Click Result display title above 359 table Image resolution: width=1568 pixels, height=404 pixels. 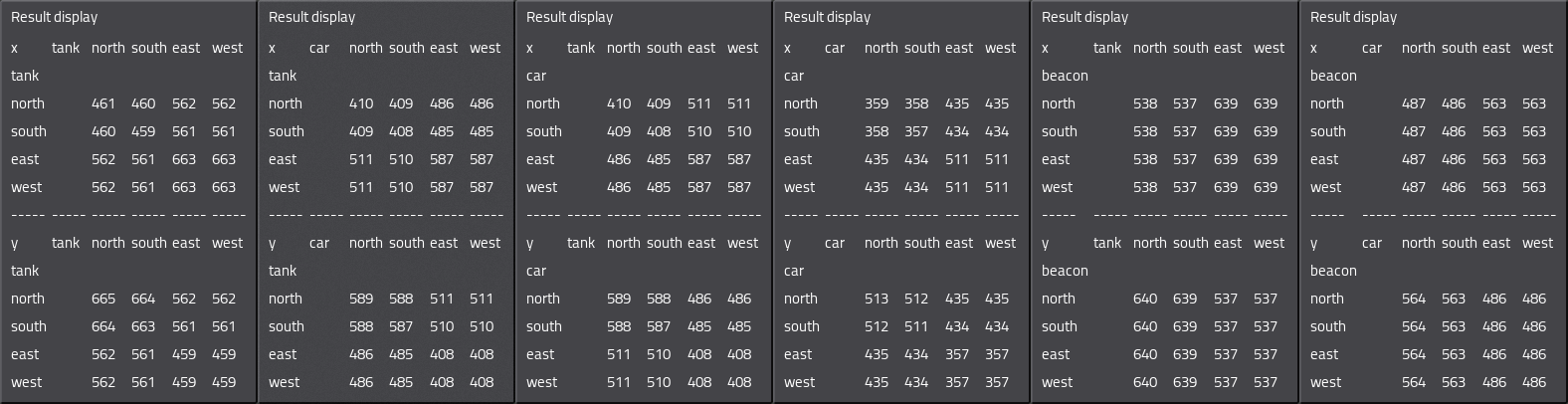(828, 17)
